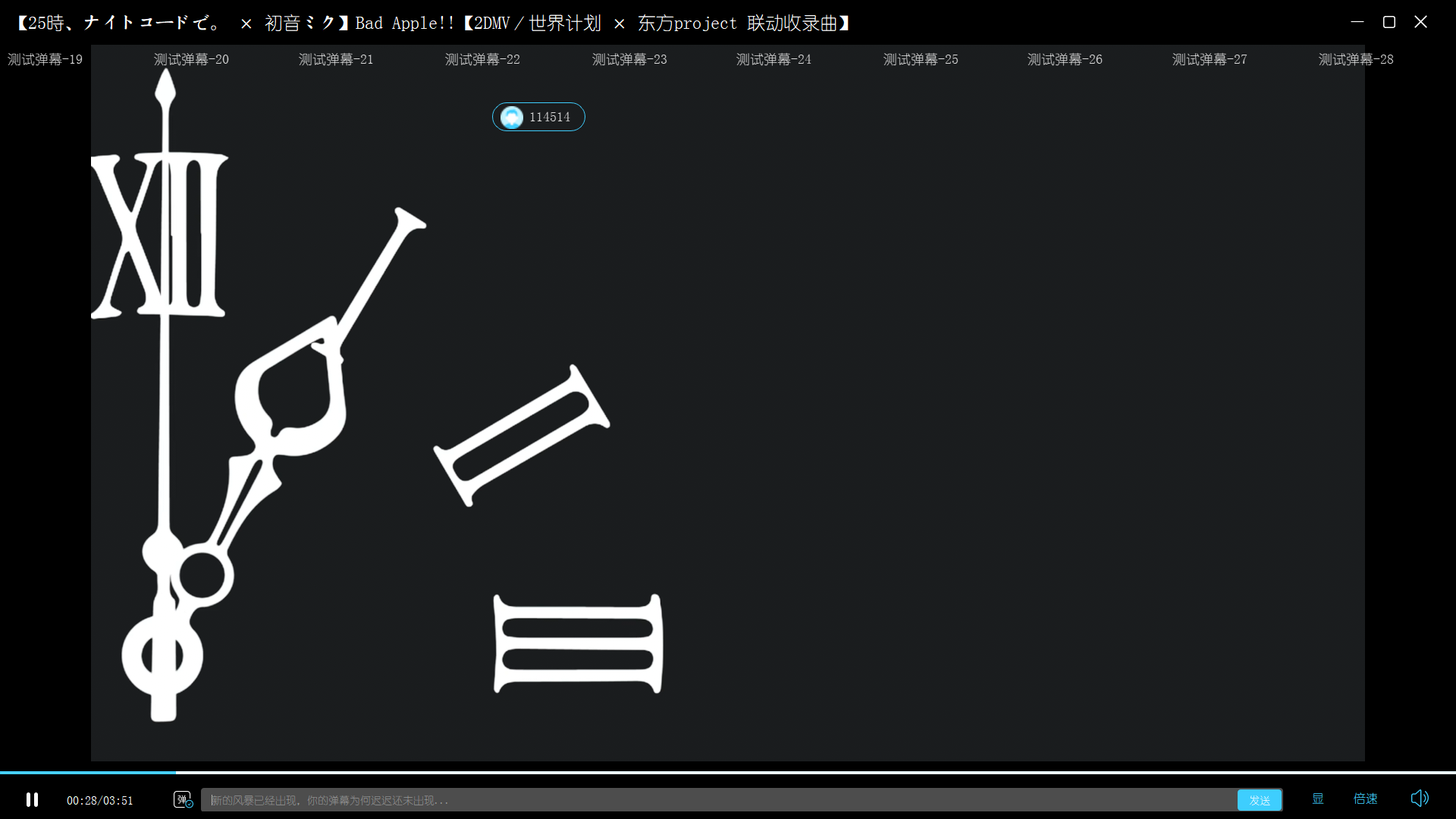Click danmaku text 测试弹幕-20
The image size is (1456, 819).
pos(191,59)
